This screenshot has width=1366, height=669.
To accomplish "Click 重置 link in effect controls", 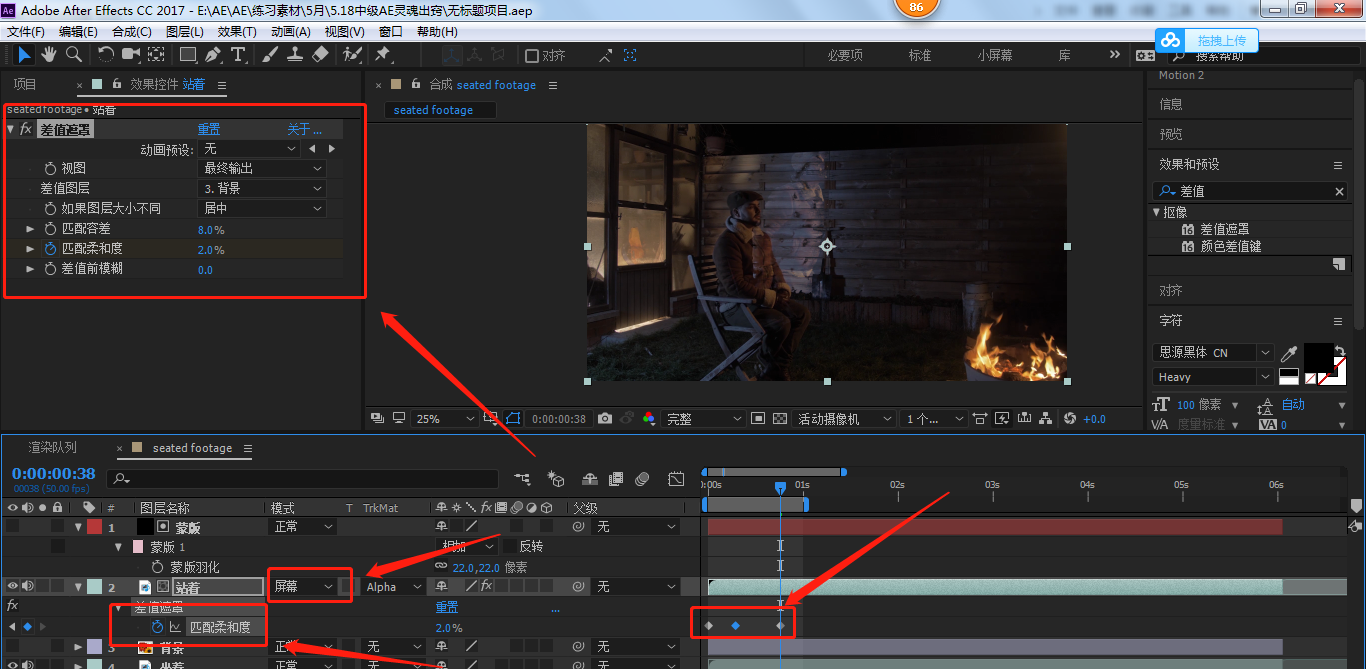I will point(208,129).
